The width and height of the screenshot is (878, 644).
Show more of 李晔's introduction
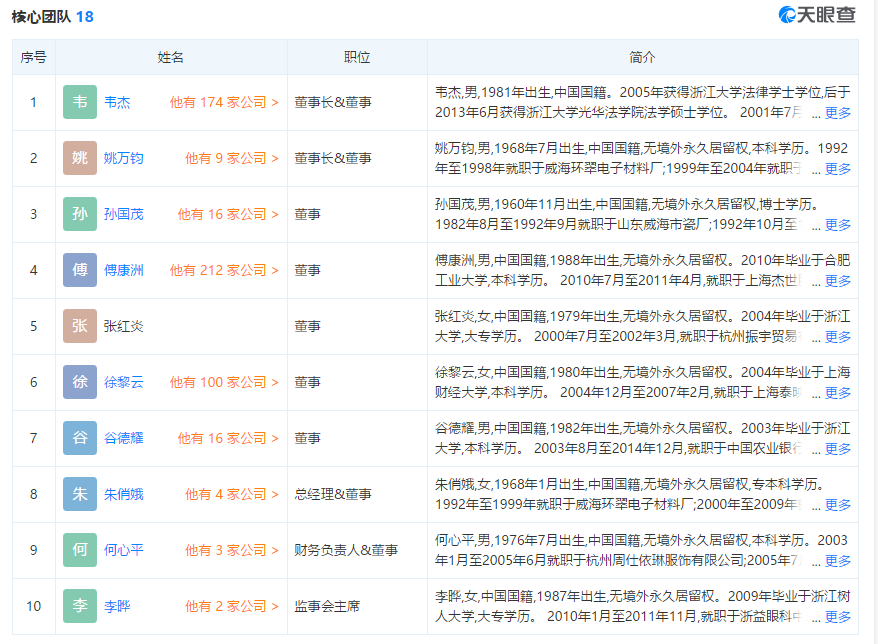(837, 617)
